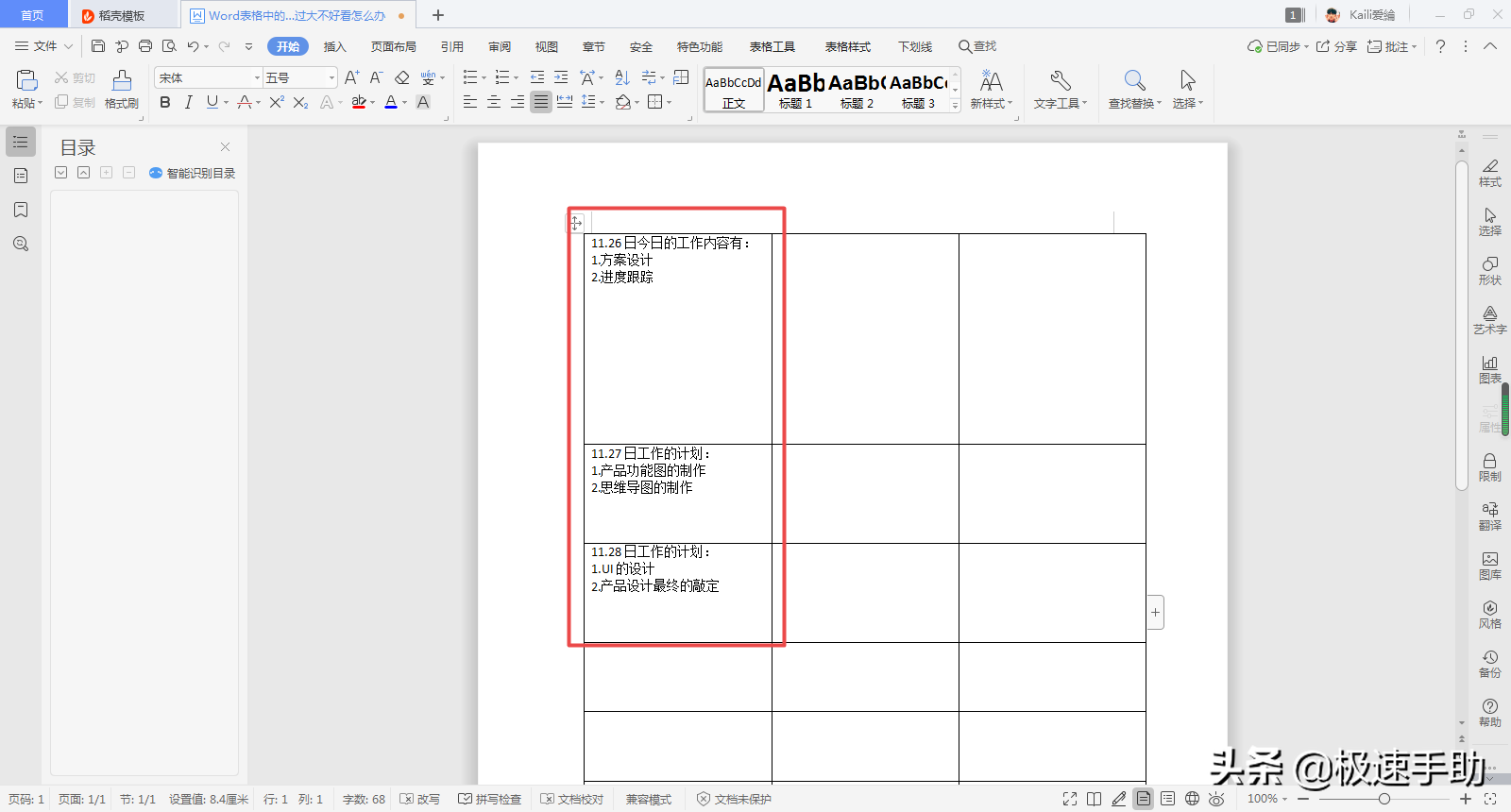Toggle Spell Check (拼写检查) in status bar
Viewport: 1511px width, 812px height.
(490, 799)
